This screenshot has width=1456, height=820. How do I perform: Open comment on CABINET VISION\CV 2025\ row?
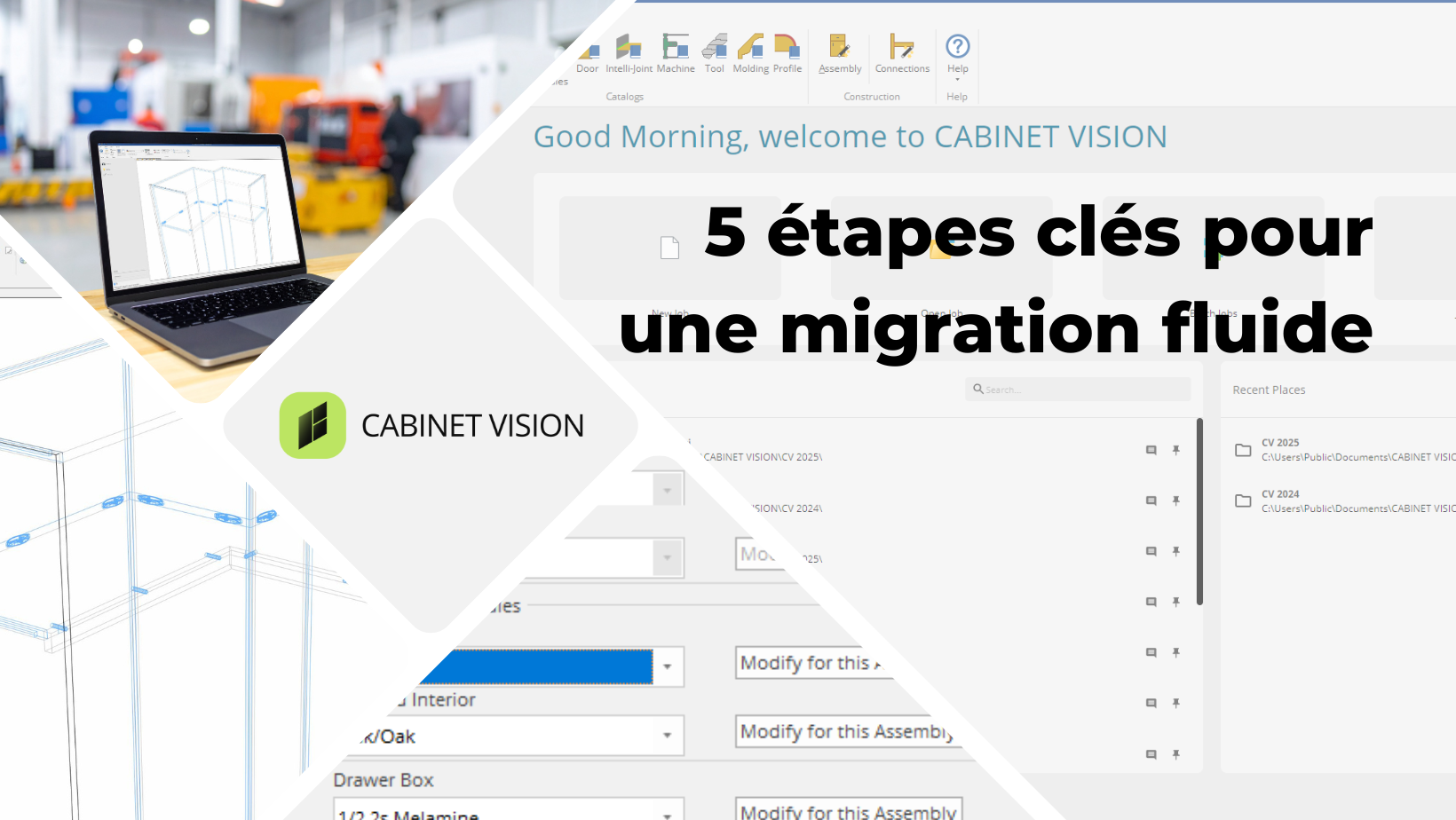1151,450
